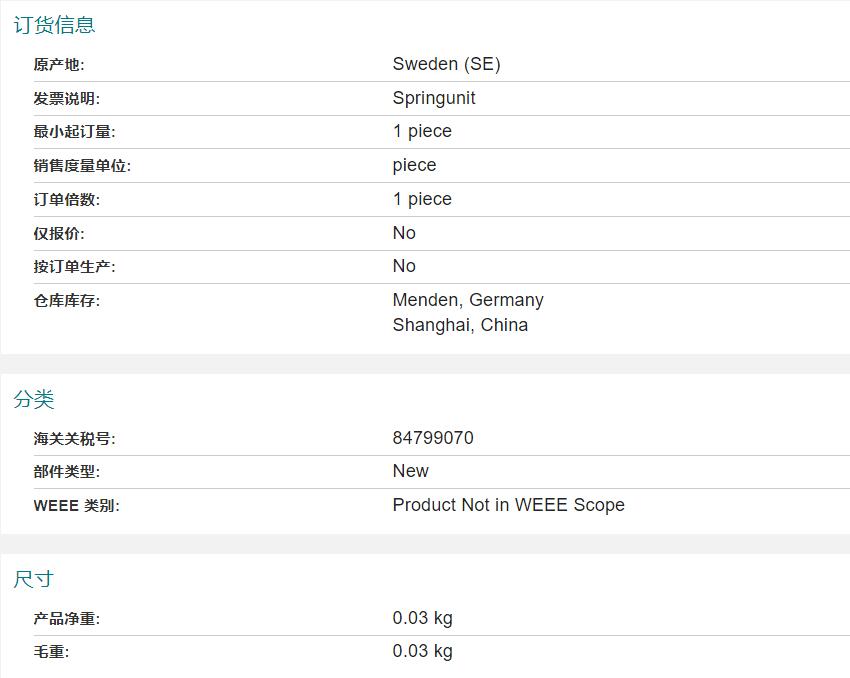
Task: Click the 仓库库存 label
Action: point(67,301)
